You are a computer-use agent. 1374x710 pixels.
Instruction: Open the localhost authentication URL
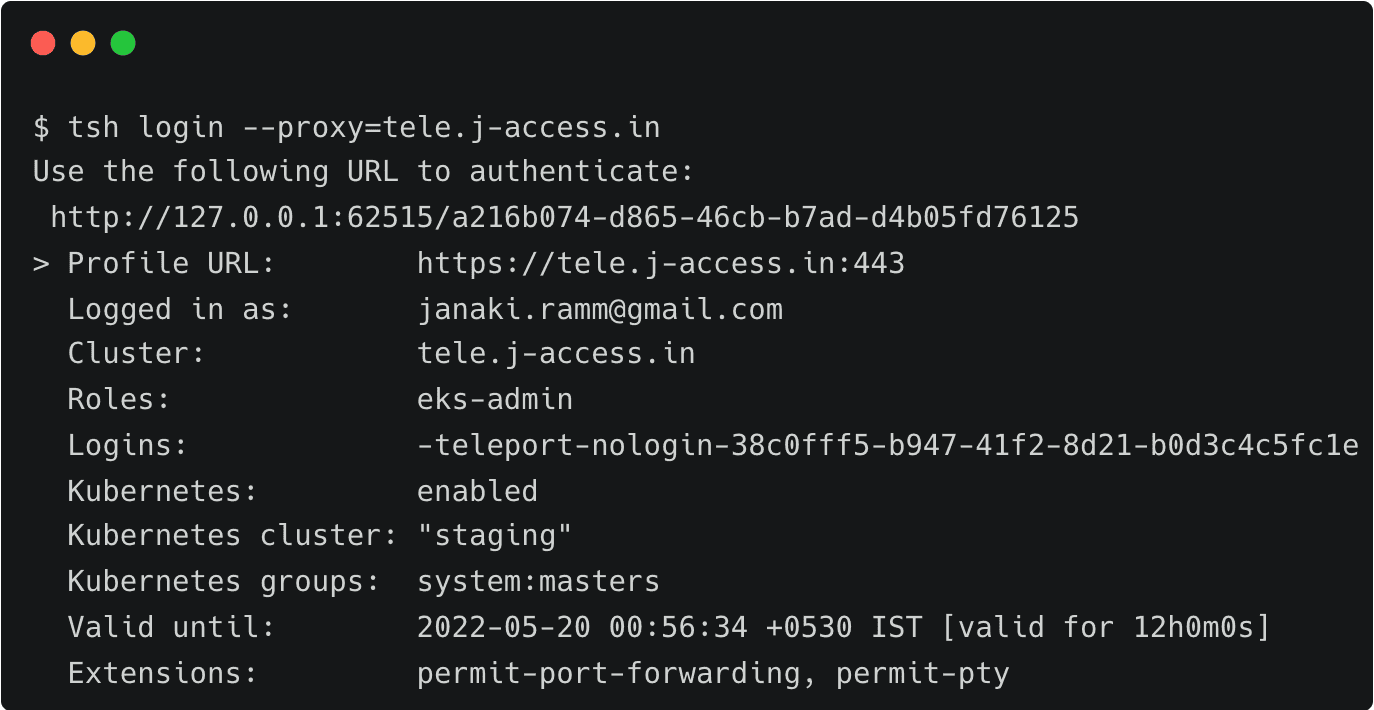(565, 217)
